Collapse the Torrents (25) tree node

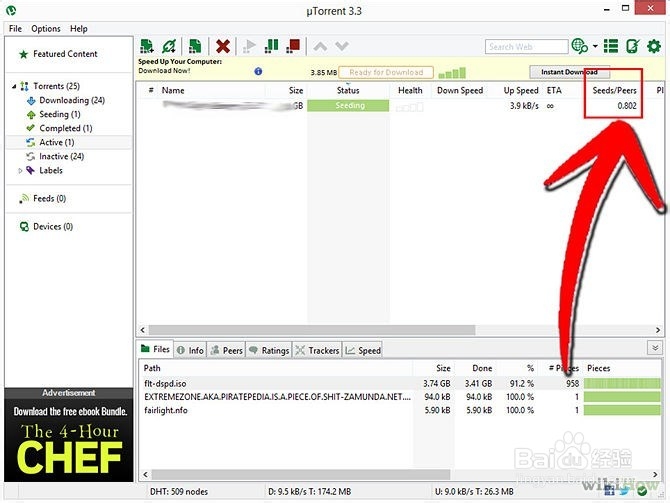[14, 86]
